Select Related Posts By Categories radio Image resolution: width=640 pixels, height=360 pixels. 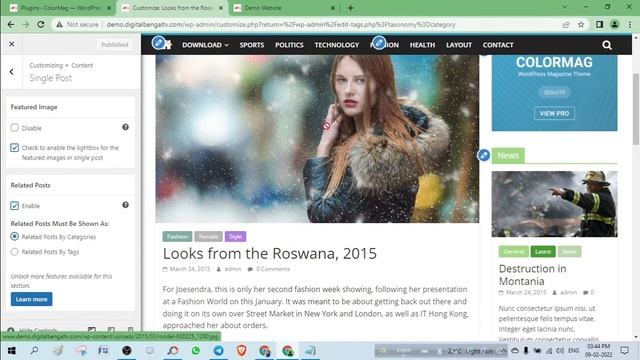(x=15, y=237)
